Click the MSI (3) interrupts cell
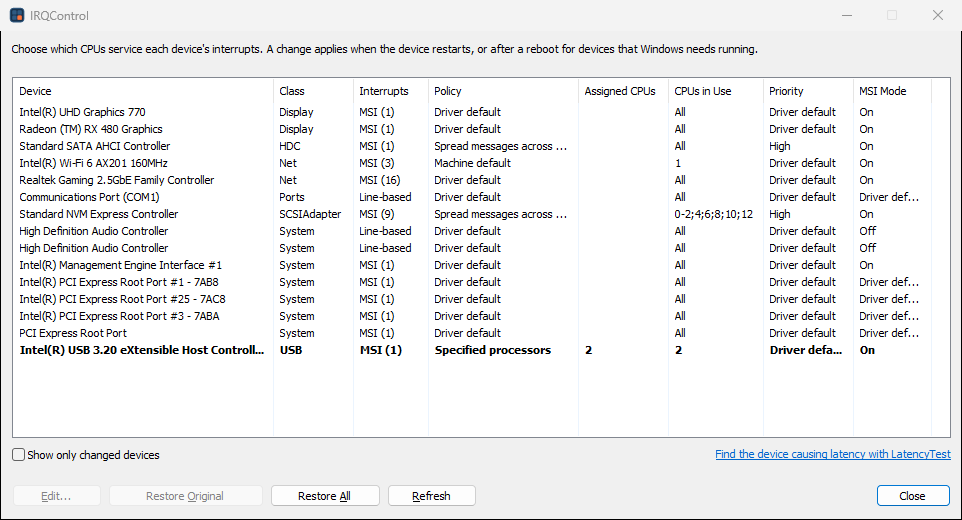The height and width of the screenshot is (520, 962). (x=377, y=163)
